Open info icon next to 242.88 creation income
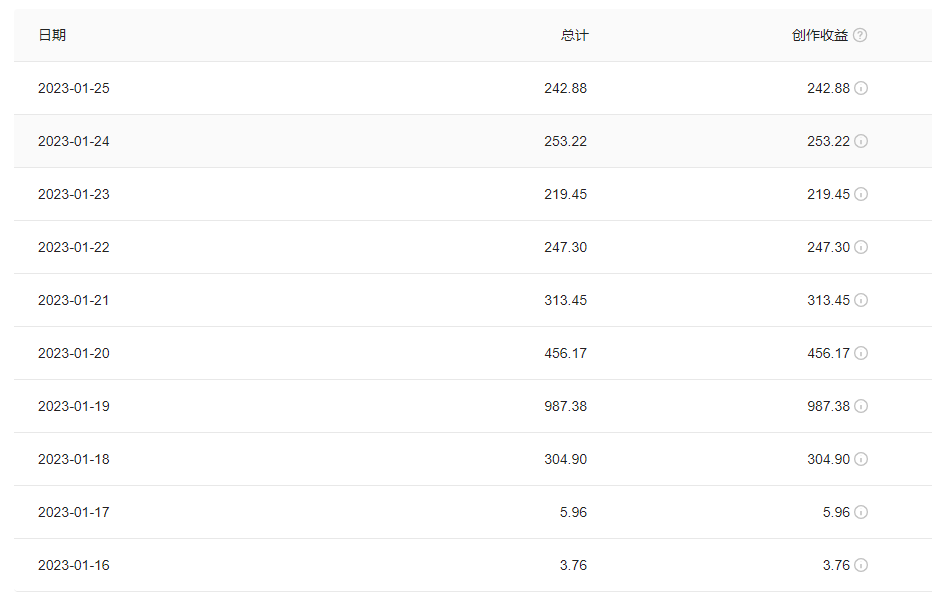The width and height of the screenshot is (932, 601). 861,88
